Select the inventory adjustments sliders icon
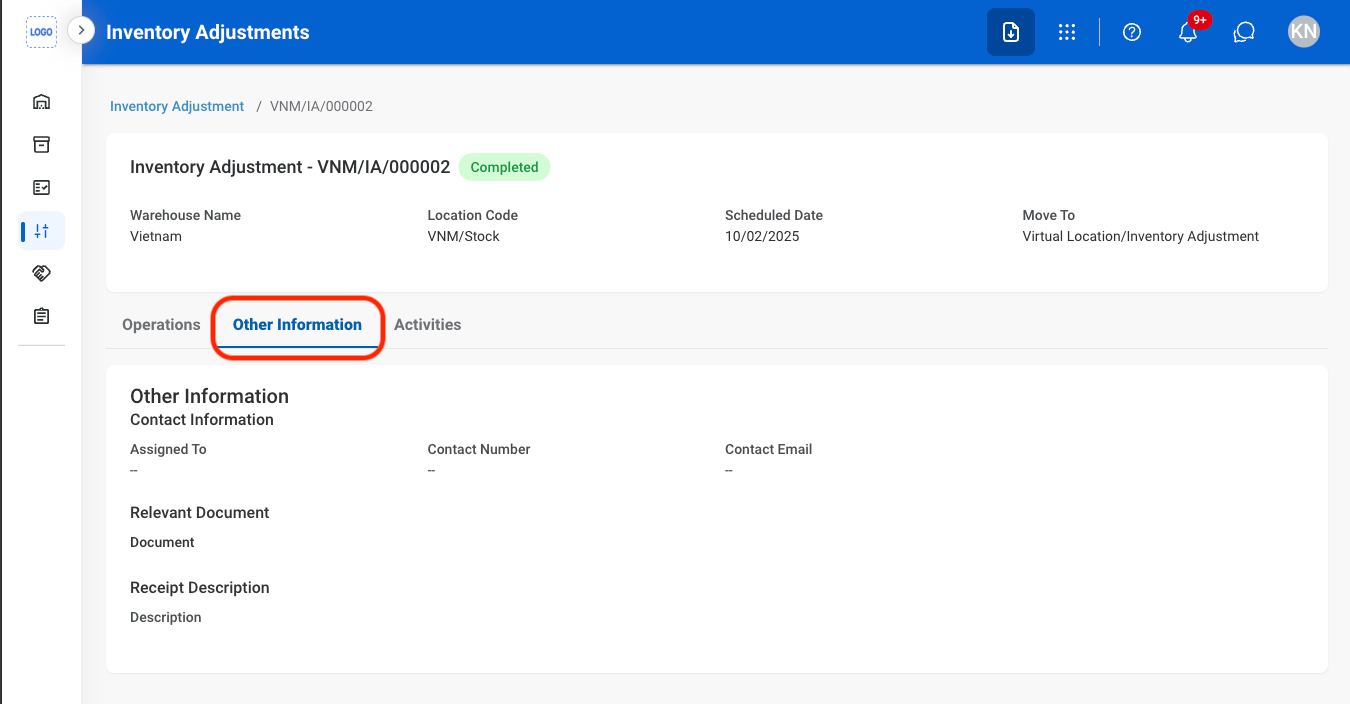Image resolution: width=1350 pixels, height=704 pixels. tap(41, 231)
